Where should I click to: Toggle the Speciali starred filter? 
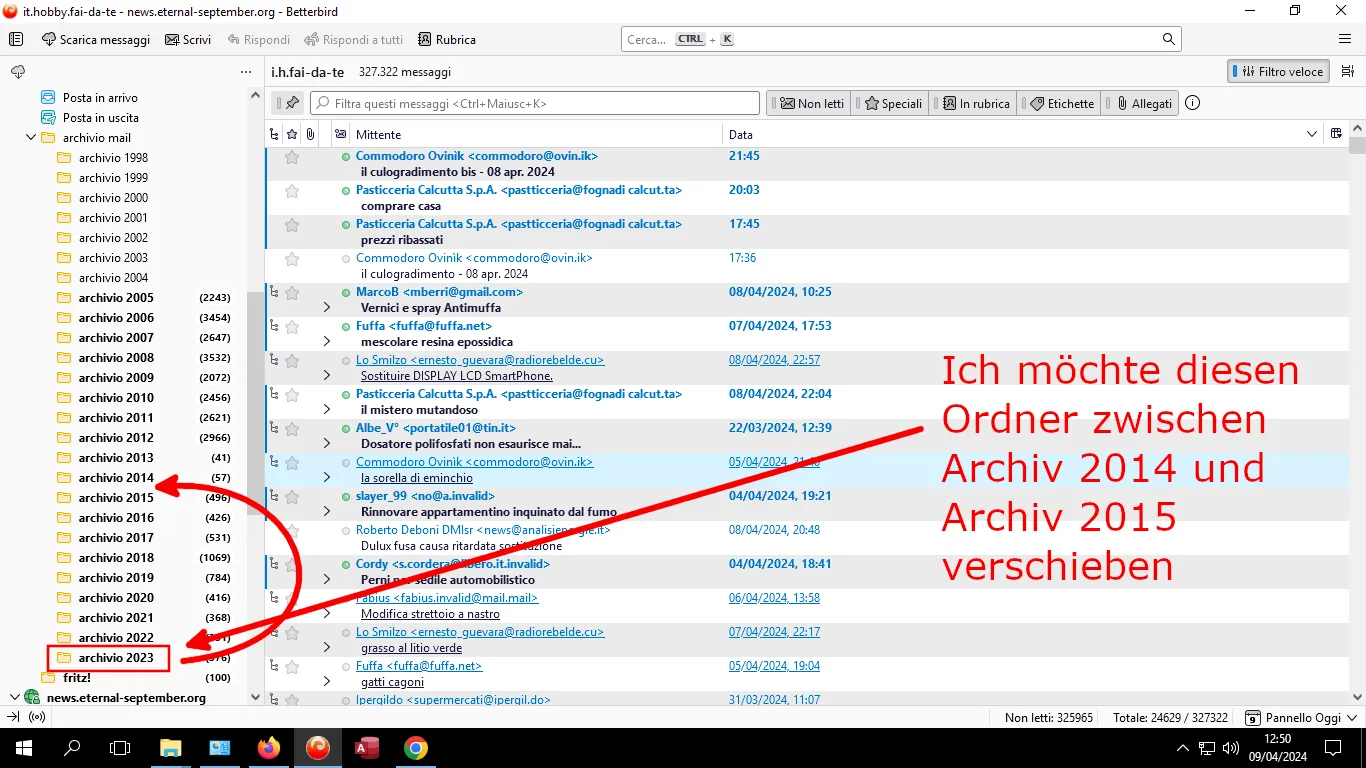890,103
